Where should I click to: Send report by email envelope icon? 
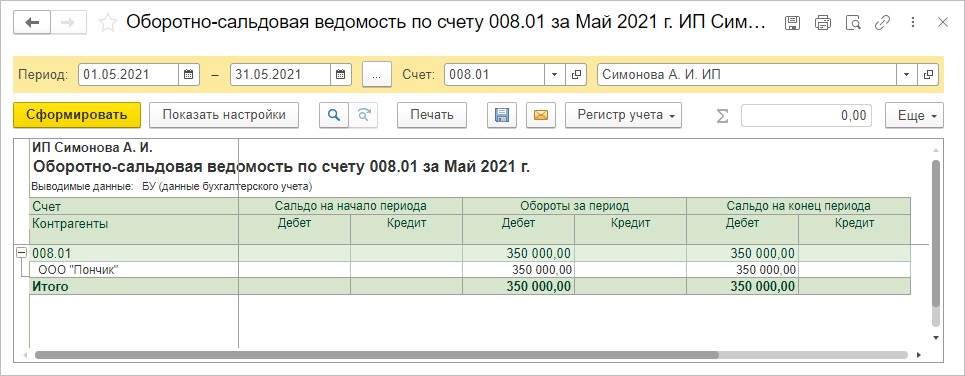(541, 115)
